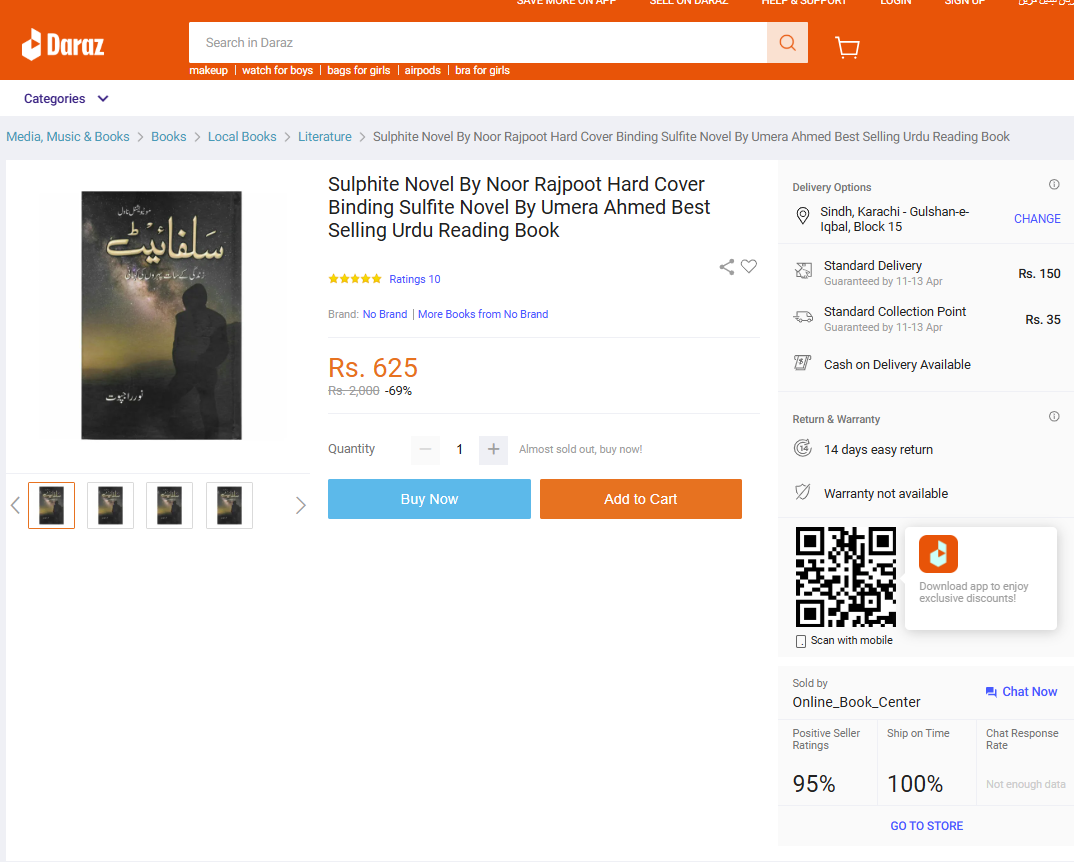Click the Delivery Options info icon

pyautogui.click(x=1054, y=184)
